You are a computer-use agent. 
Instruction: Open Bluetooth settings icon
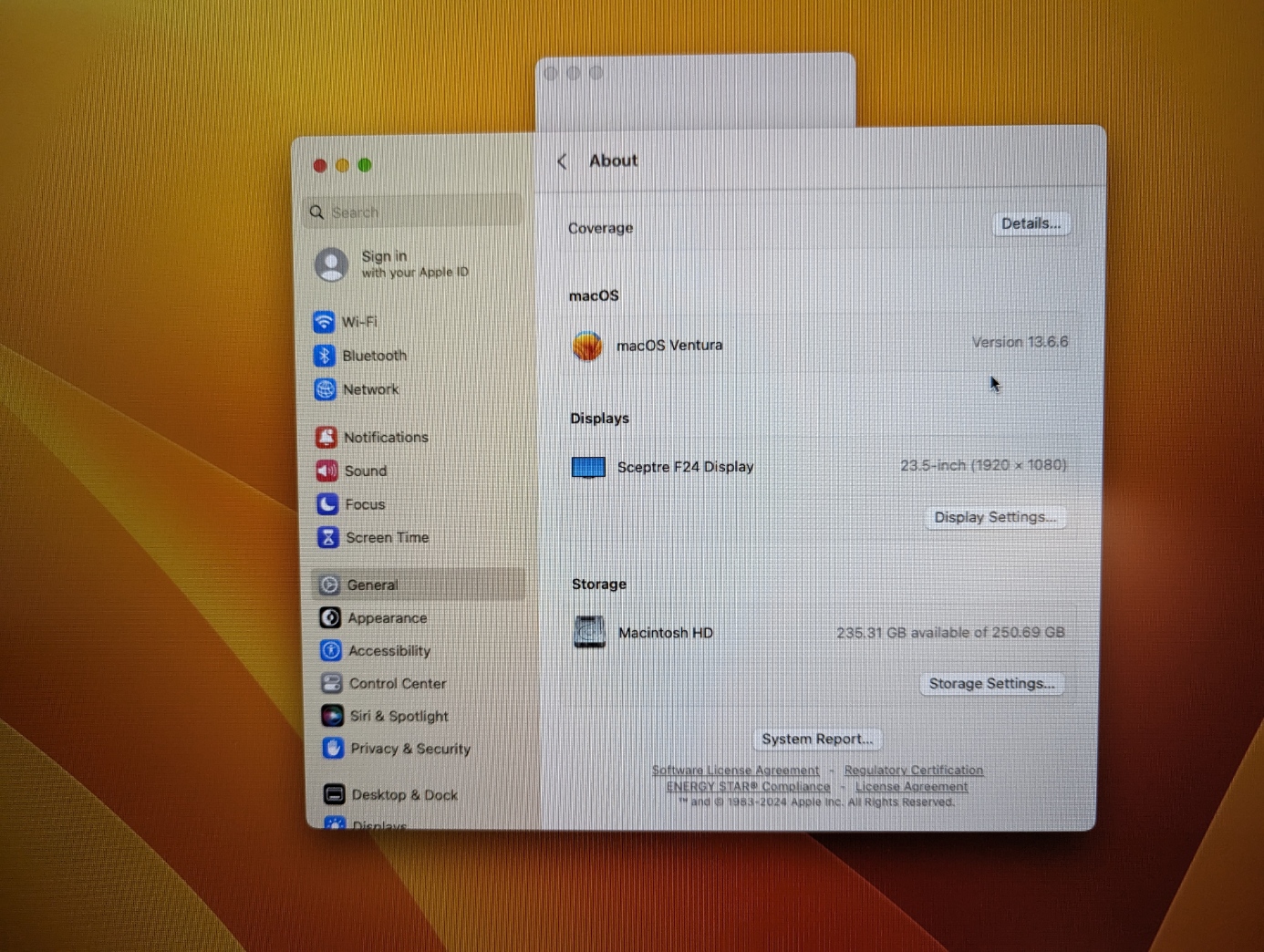tap(325, 356)
